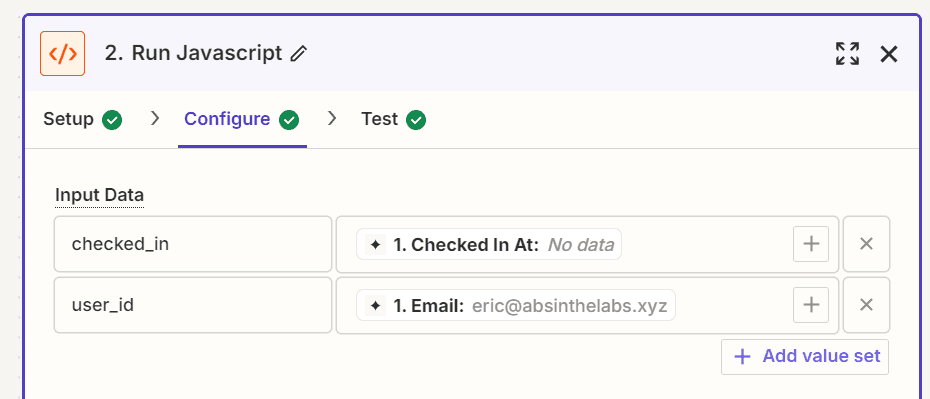Switch to the Test tab
930x399 pixels.
pos(393,119)
